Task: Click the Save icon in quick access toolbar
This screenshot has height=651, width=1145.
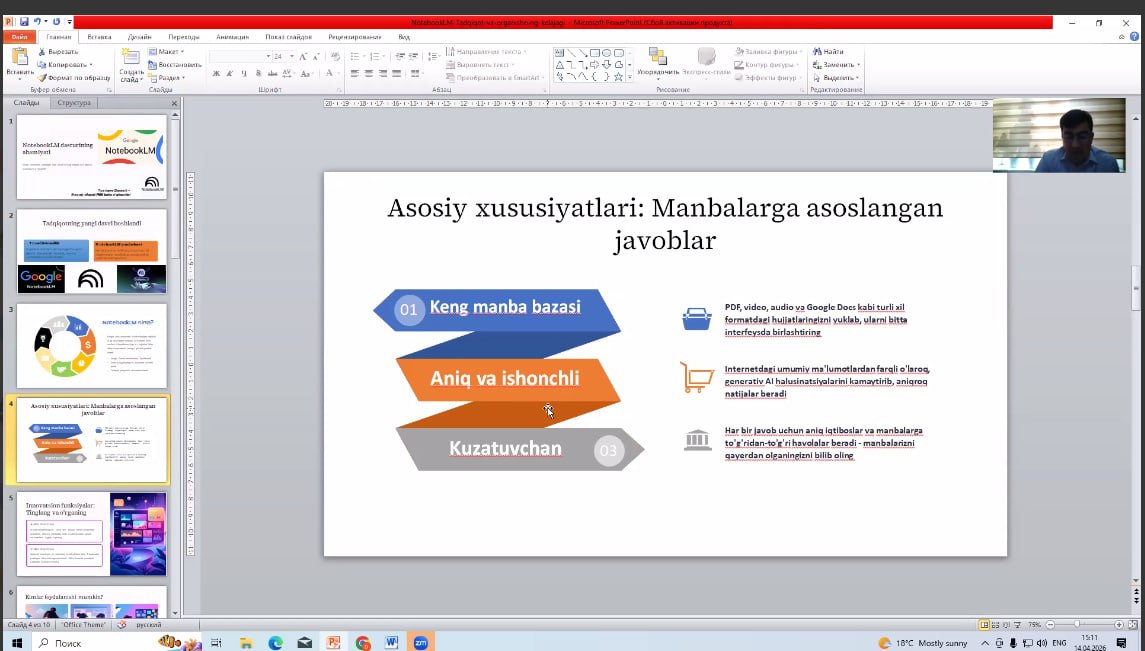Action: 23,21
